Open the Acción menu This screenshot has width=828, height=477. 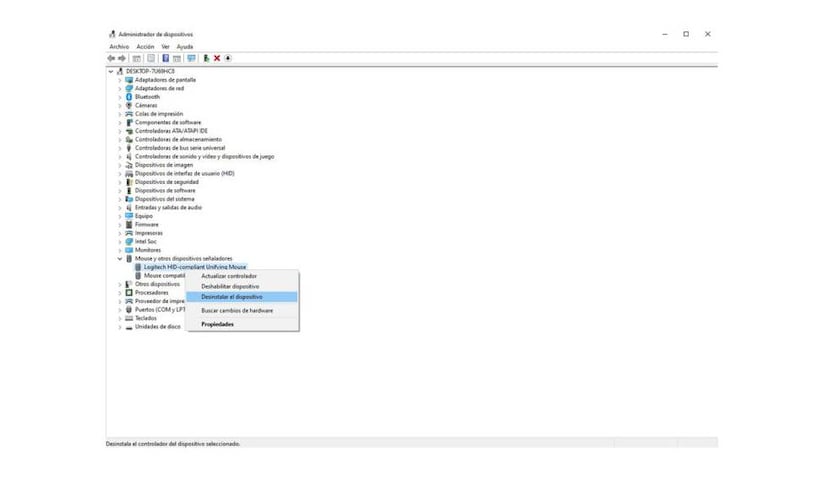click(x=145, y=46)
